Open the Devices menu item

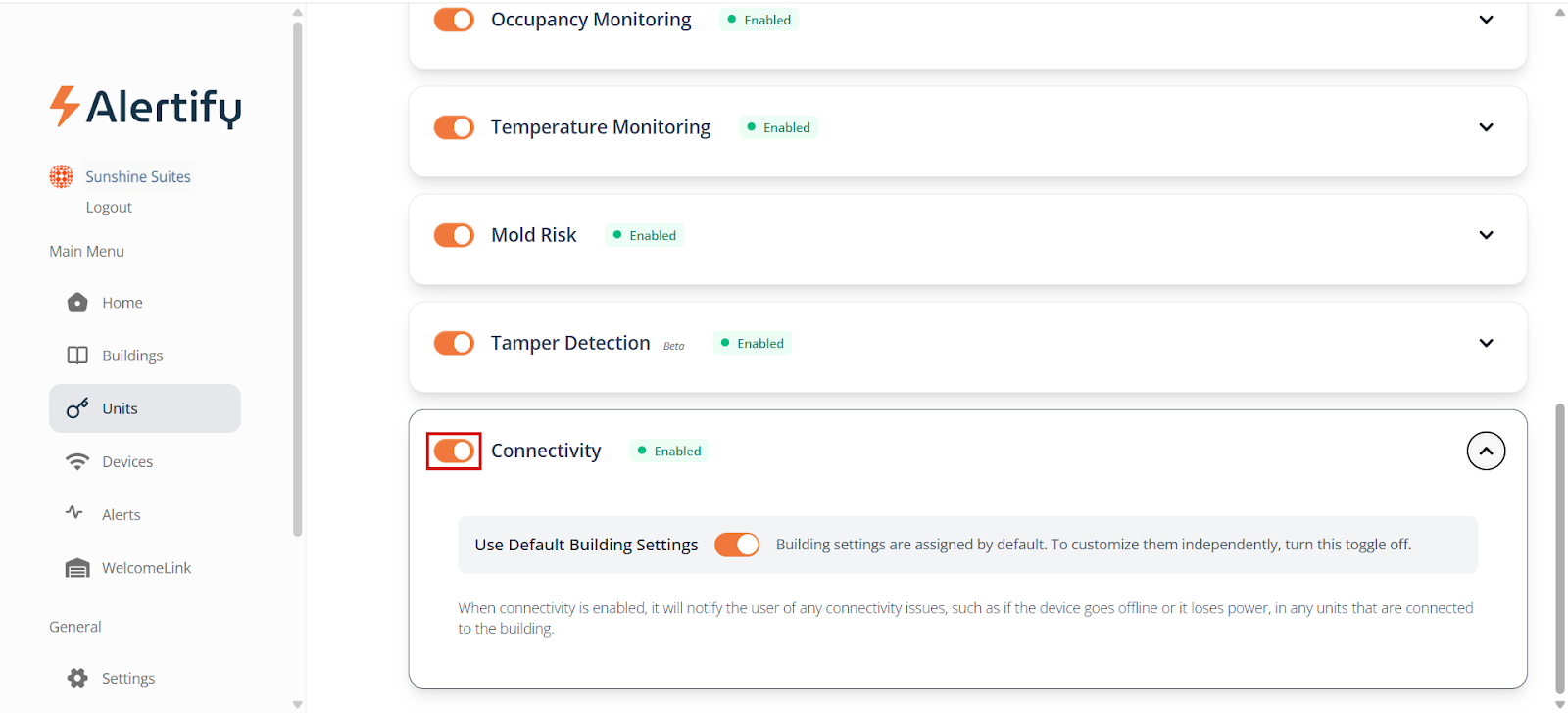[127, 461]
